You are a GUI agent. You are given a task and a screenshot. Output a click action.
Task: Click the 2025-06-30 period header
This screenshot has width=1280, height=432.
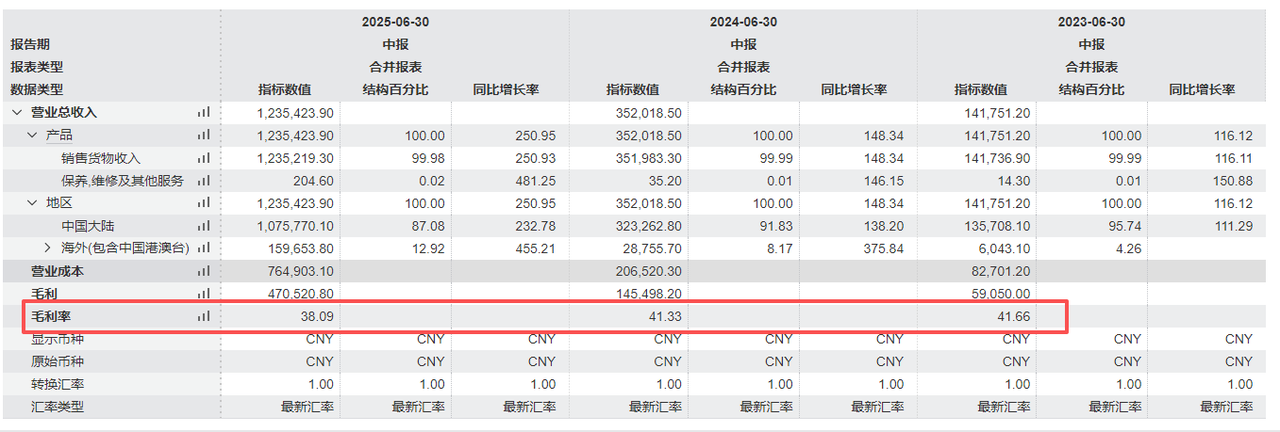395,22
